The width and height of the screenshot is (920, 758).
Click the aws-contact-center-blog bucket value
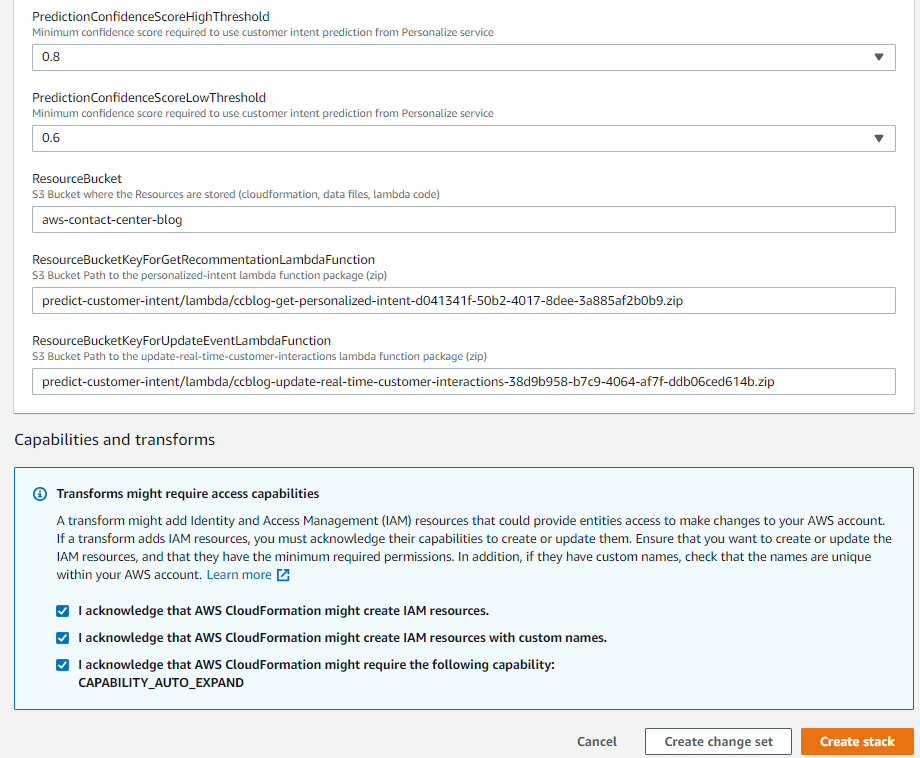coord(114,219)
